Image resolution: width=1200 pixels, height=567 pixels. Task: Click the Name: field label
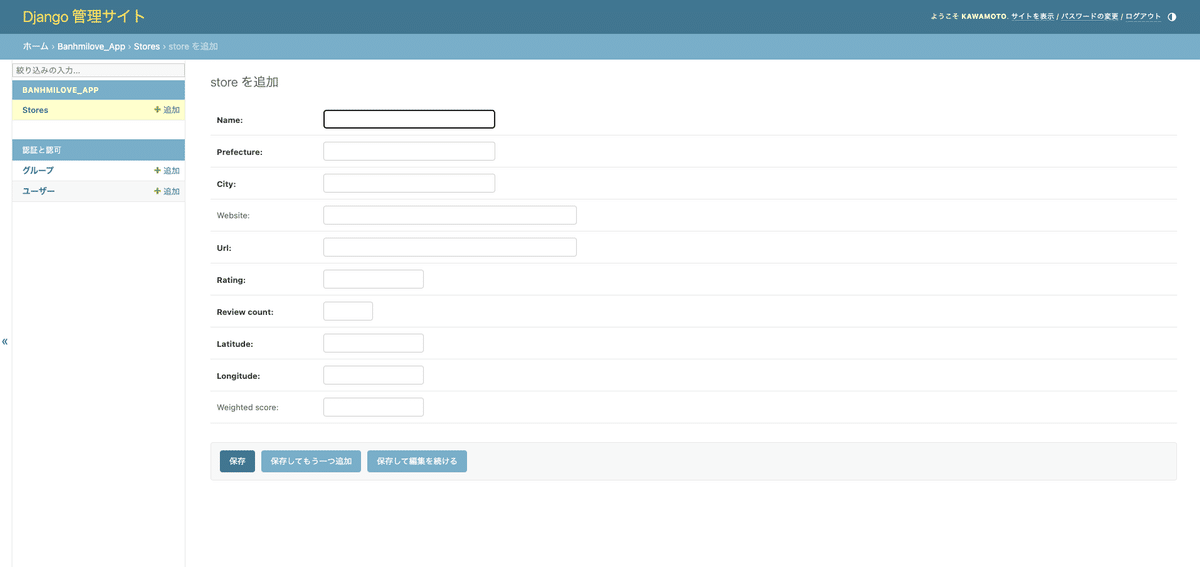click(x=230, y=120)
